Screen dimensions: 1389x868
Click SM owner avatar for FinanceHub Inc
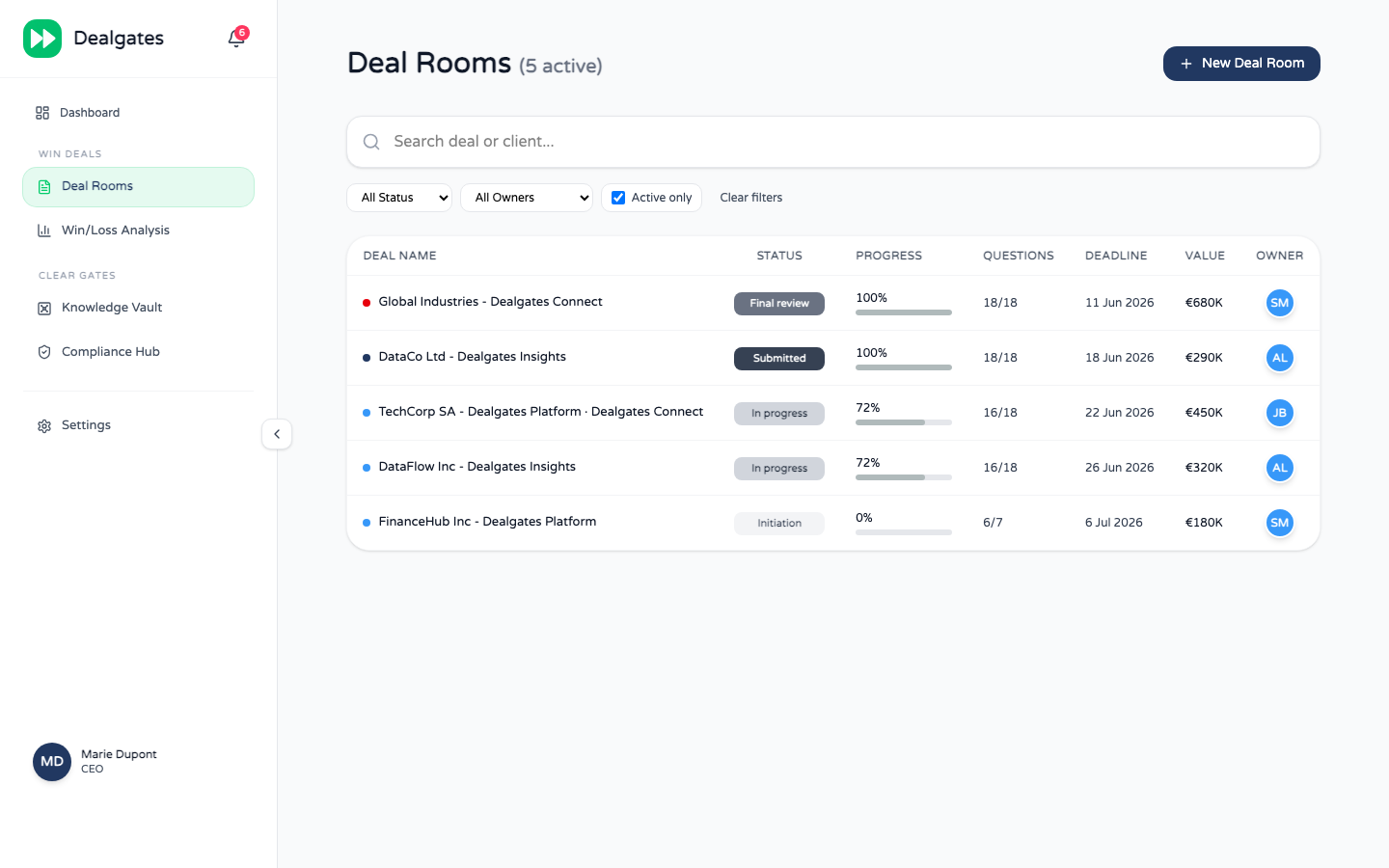pyautogui.click(x=1280, y=523)
